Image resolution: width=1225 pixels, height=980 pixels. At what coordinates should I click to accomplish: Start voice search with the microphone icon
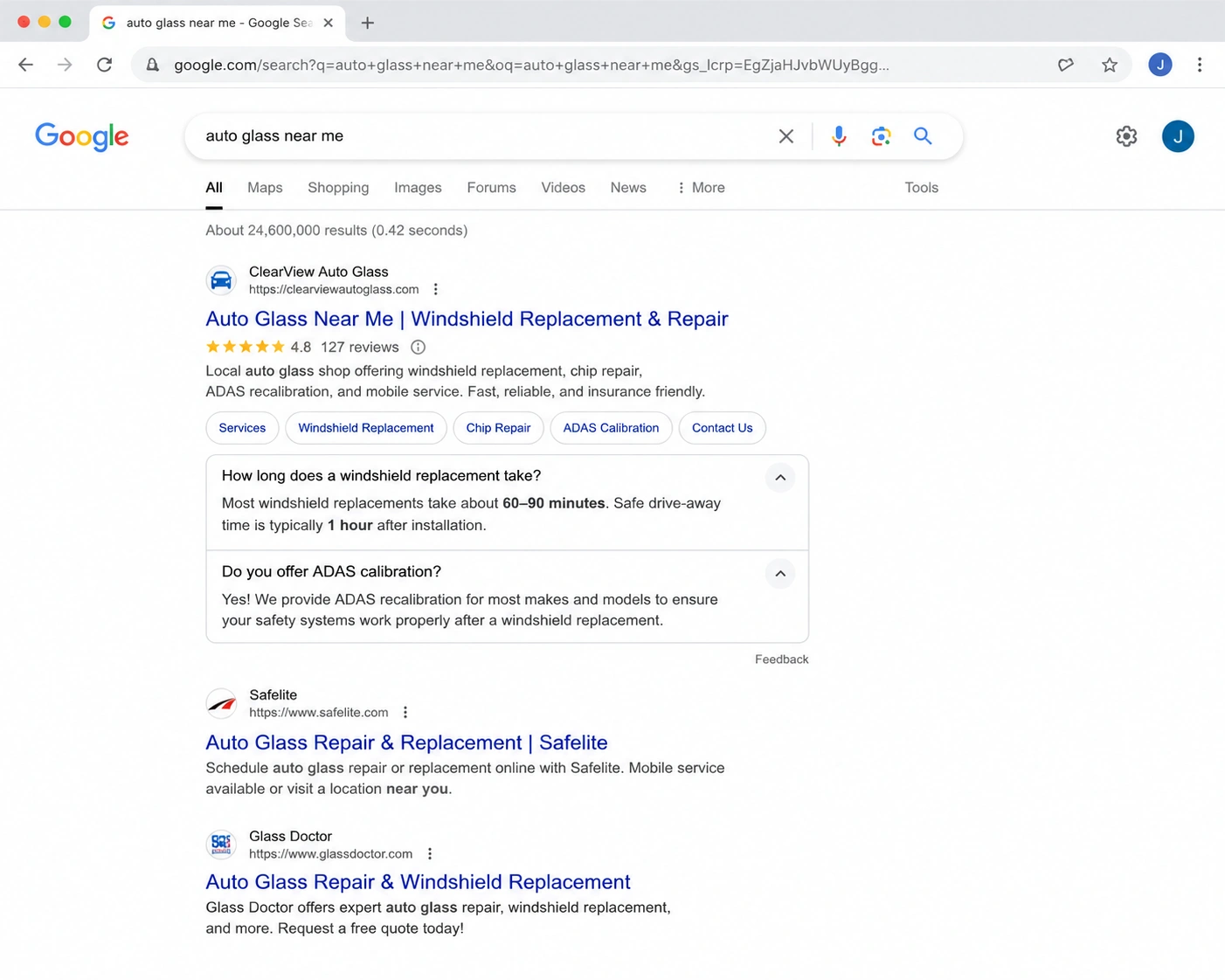[x=839, y=136]
